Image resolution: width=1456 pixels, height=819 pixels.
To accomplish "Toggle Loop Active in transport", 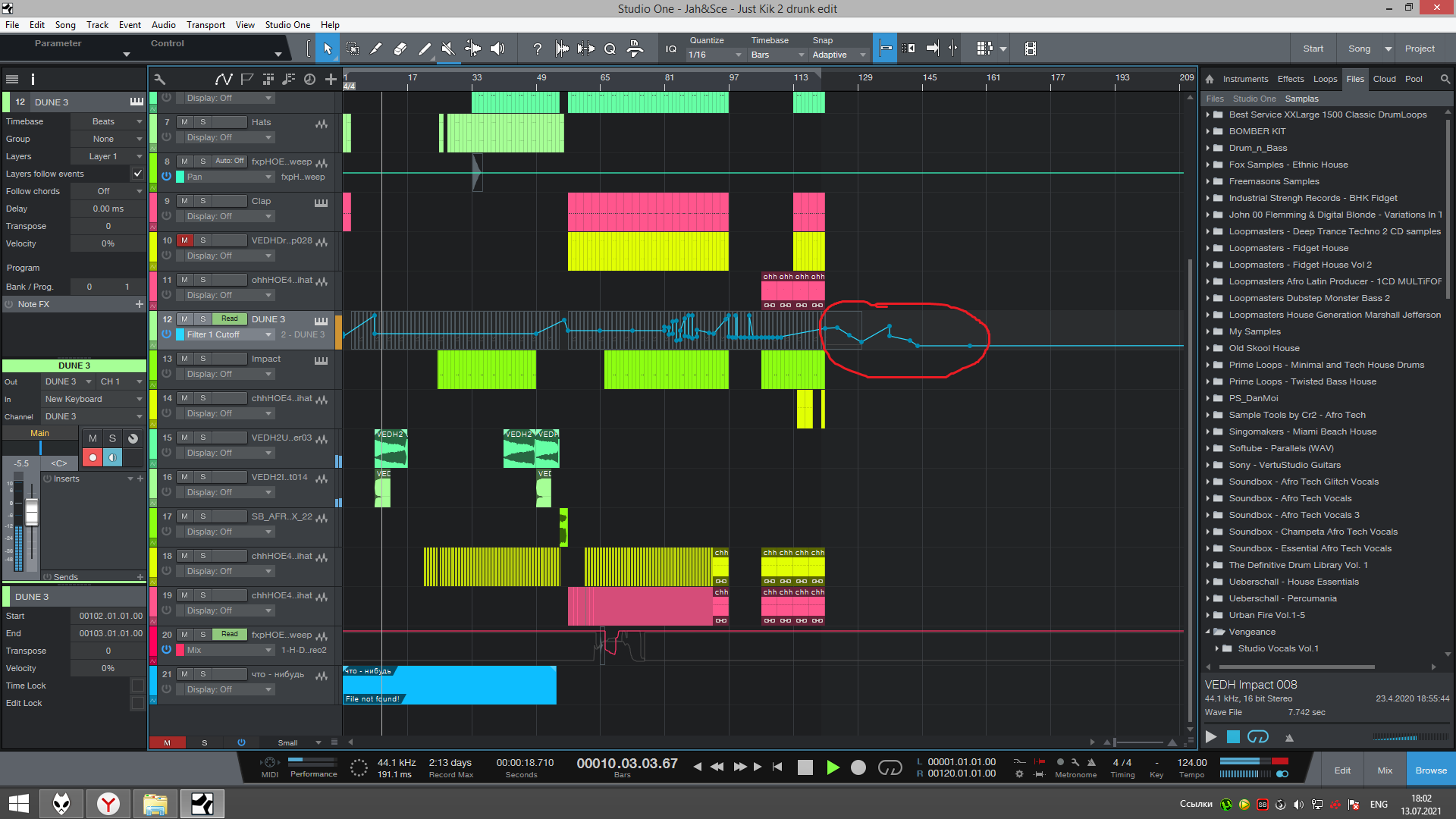I will pos(890,767).
